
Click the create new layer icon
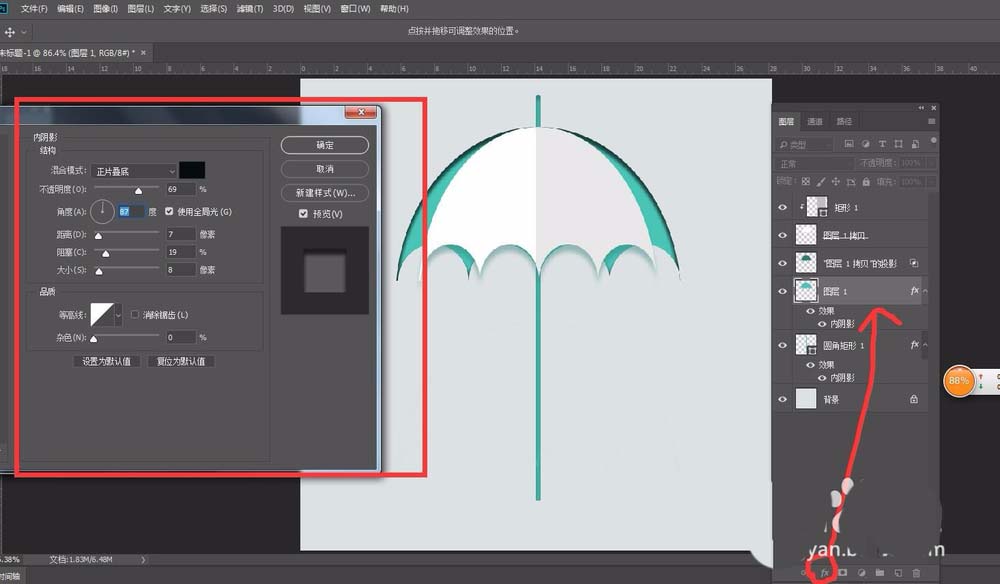pyautogui.click(x=897, y=572)
